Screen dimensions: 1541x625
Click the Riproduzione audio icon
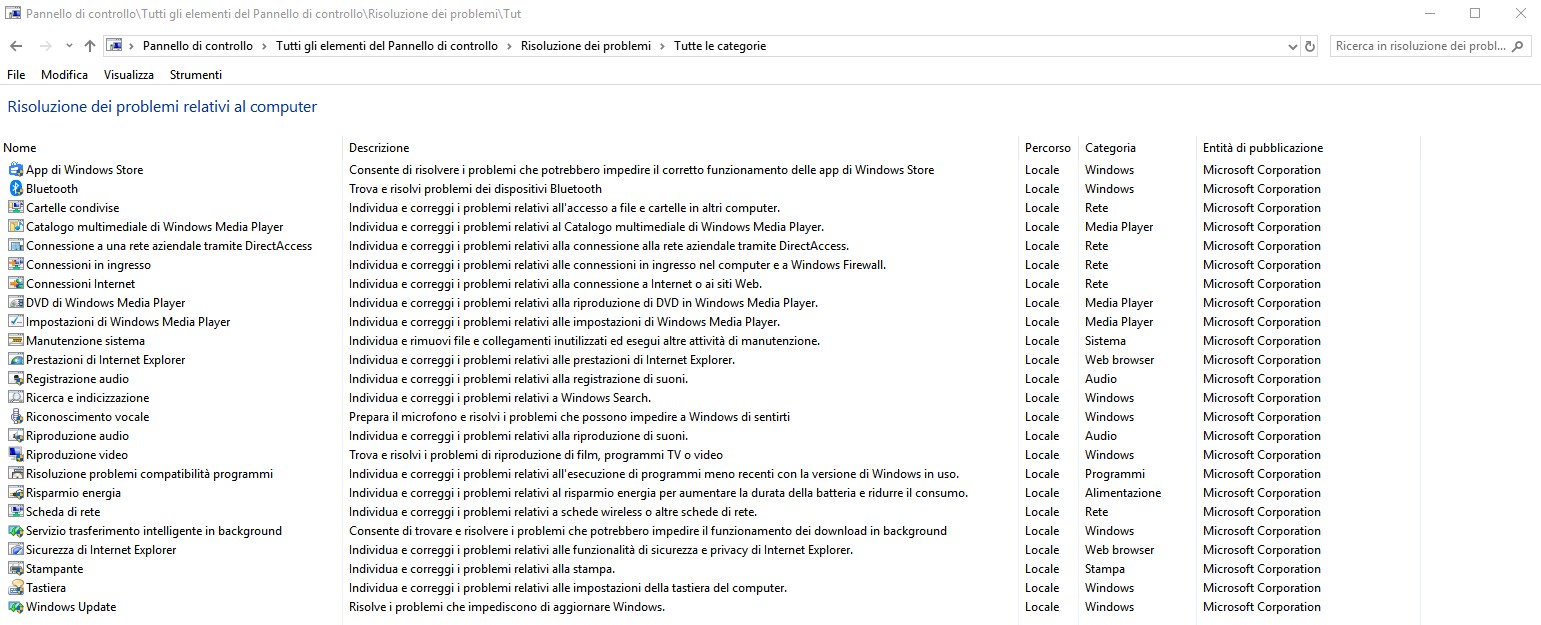point(15,436)
